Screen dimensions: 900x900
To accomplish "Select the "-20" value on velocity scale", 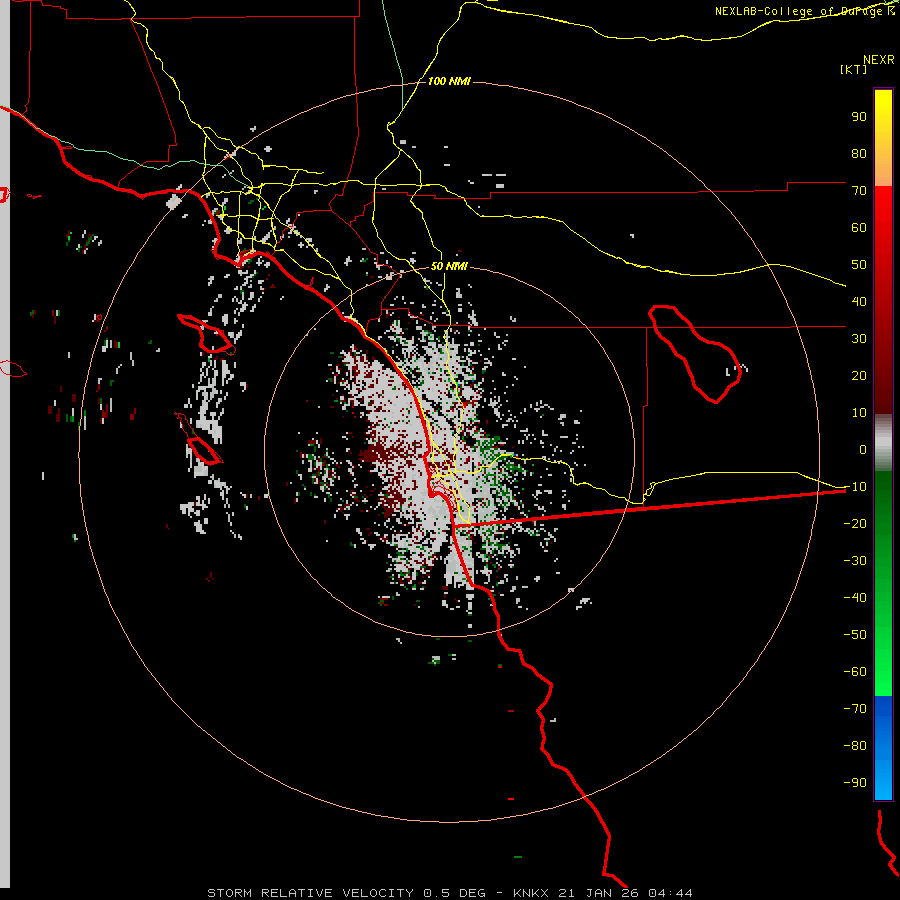I will coord(855,523).
